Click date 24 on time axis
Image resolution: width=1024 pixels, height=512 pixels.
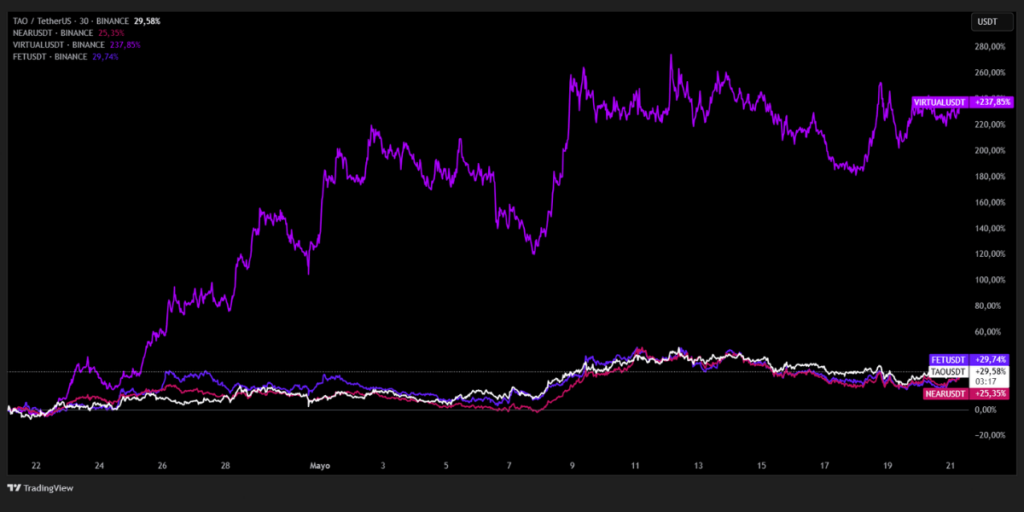click(x=99, y=466)
